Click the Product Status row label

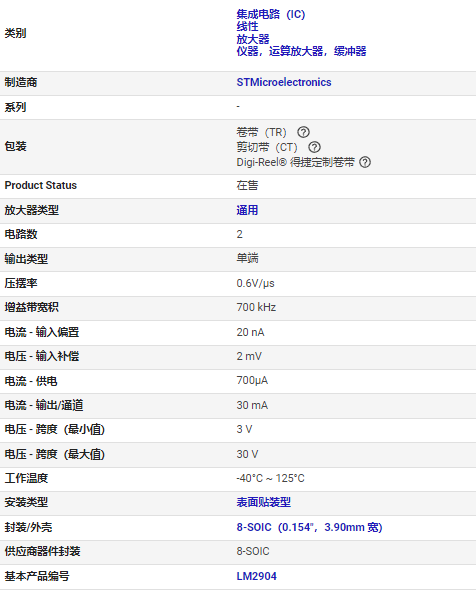40,185
